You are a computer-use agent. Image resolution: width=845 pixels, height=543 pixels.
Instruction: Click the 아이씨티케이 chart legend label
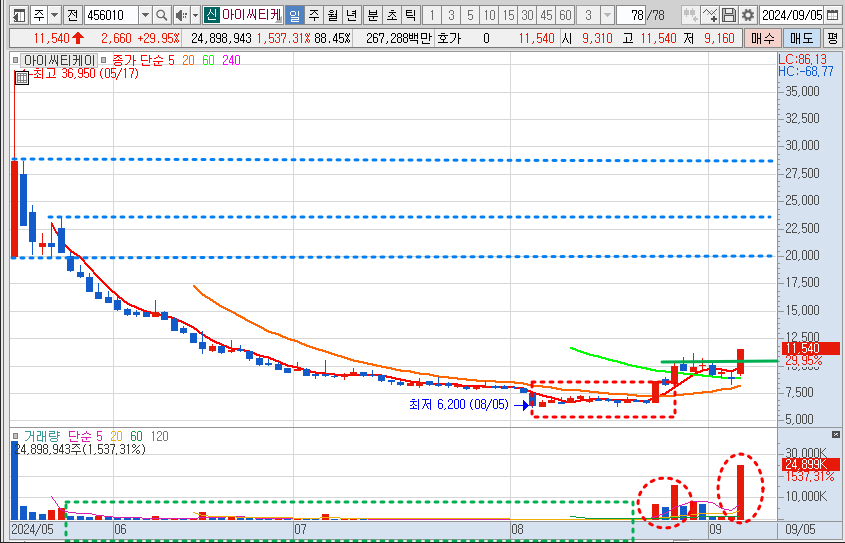point(59,60)
